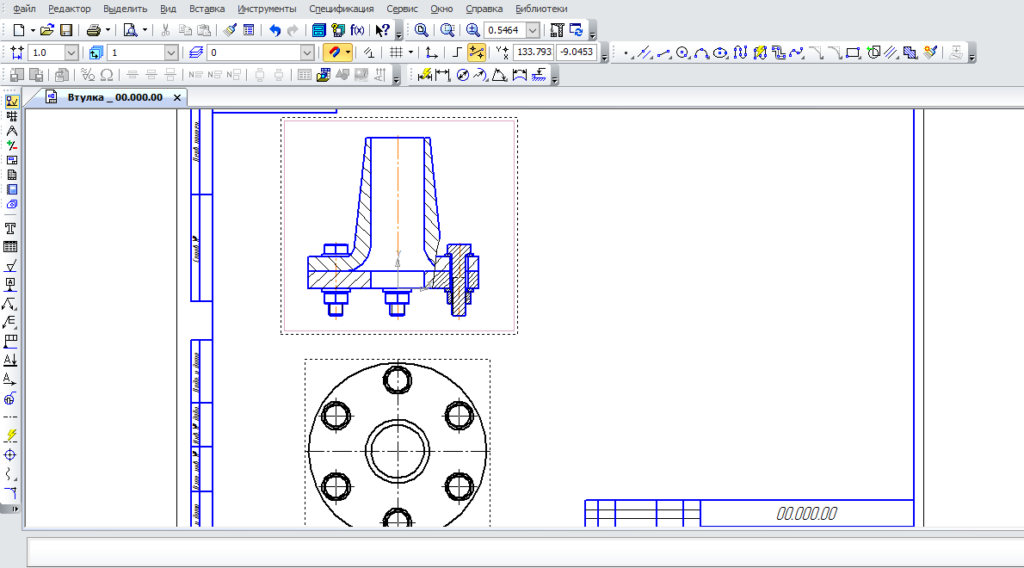Viewport: 1024px width, 568px height.
Task: Click the Undo arrow icon
Action: (x=275, y=31)
